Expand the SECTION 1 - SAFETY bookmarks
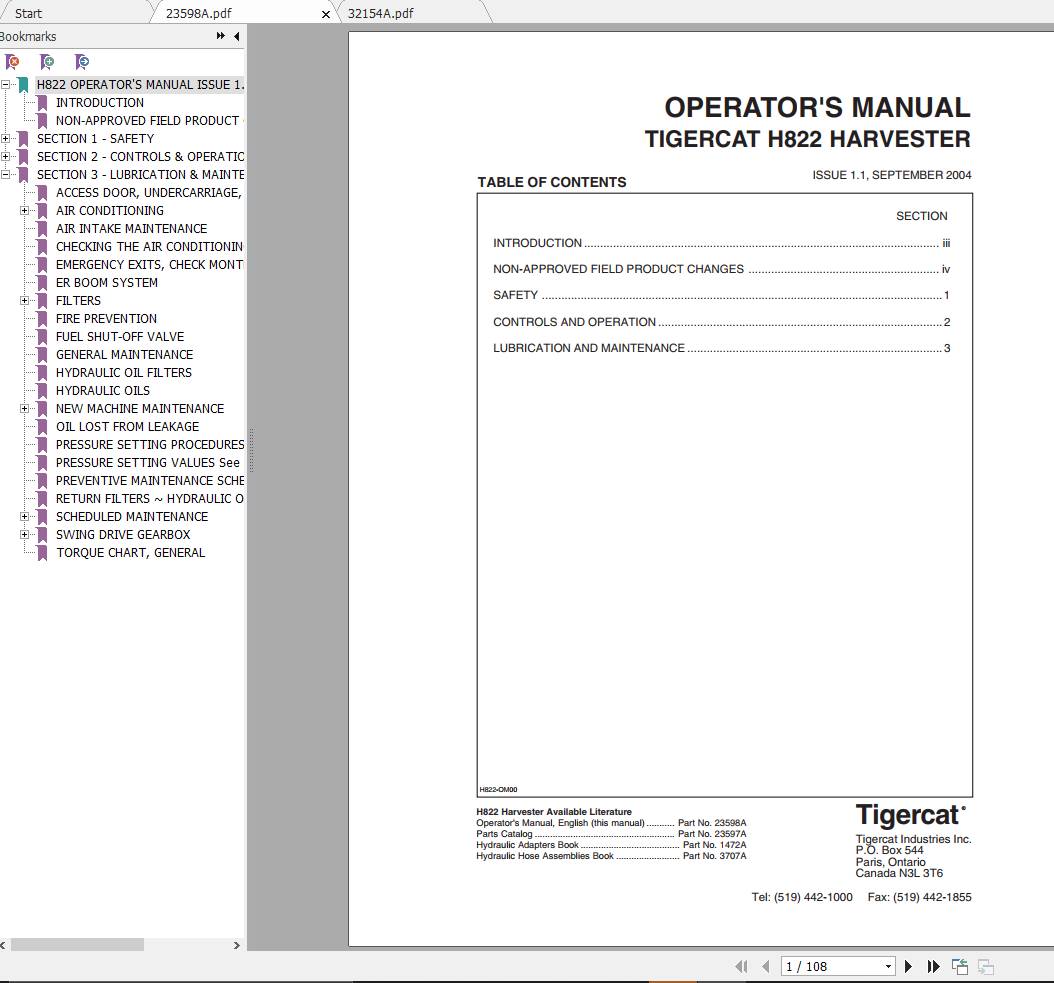This screenshot has width=1054, height=983. [8, 138]
